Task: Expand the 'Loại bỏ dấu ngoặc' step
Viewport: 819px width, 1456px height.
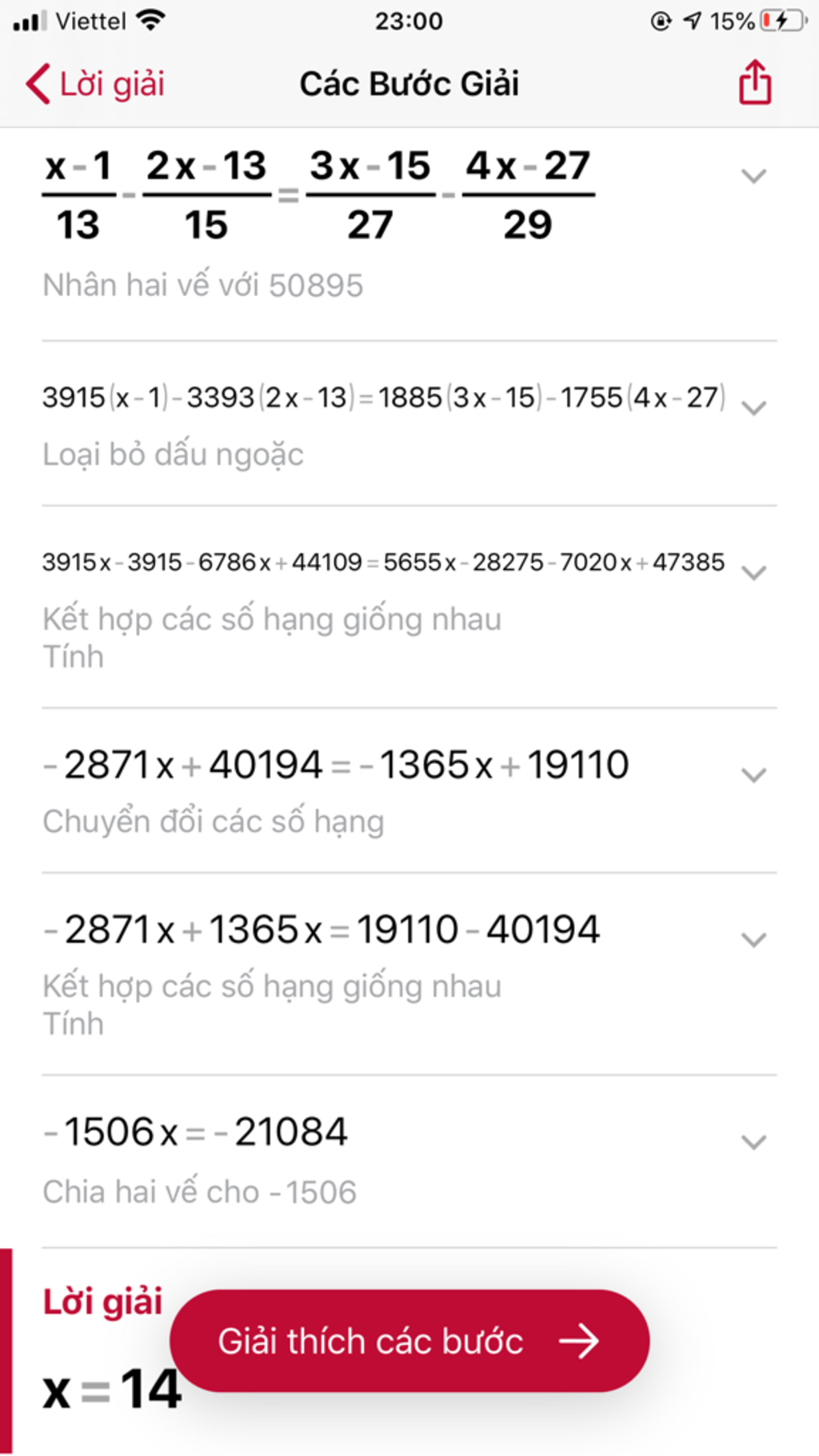Action: 753,408
